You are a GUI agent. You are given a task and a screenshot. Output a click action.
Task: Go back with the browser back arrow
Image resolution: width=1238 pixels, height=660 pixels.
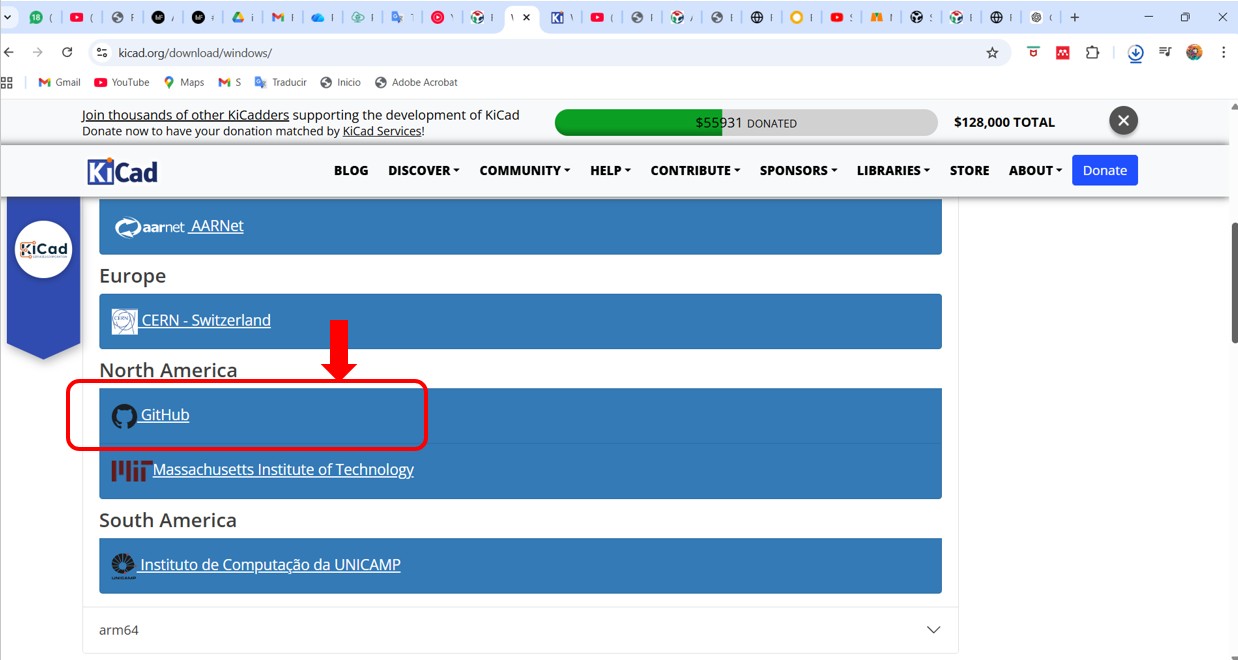[x=10, y=52]
